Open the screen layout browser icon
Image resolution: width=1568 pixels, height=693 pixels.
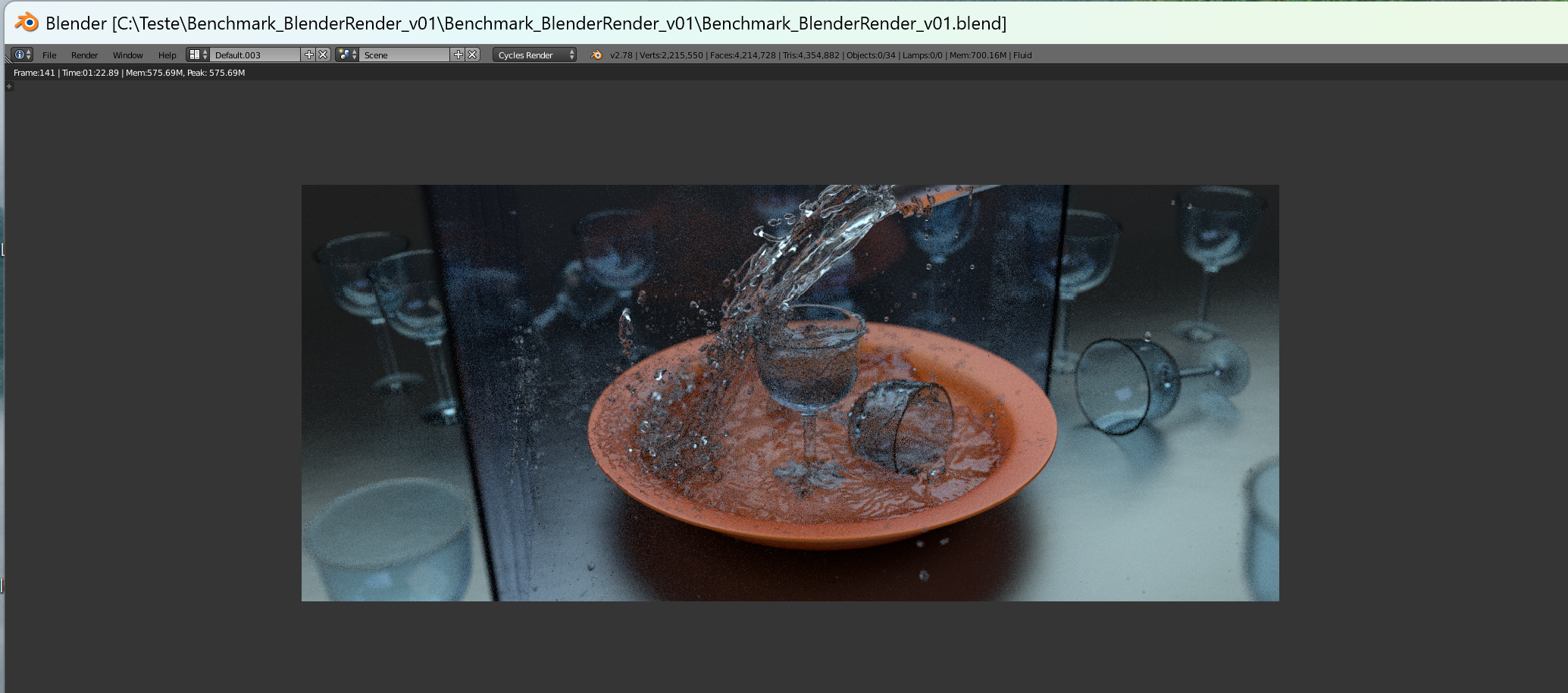[198, 55]
